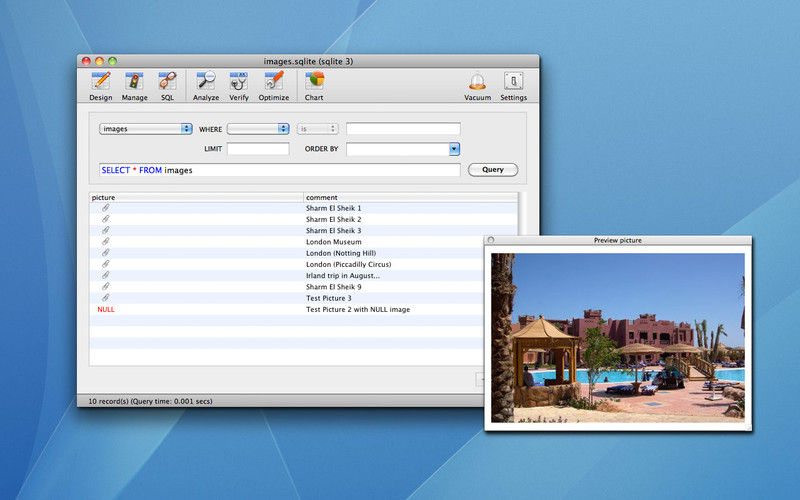Click the paperclip for Sharm El Sheik 3
This screenshot has width=800, height=500.
point(106,230)
